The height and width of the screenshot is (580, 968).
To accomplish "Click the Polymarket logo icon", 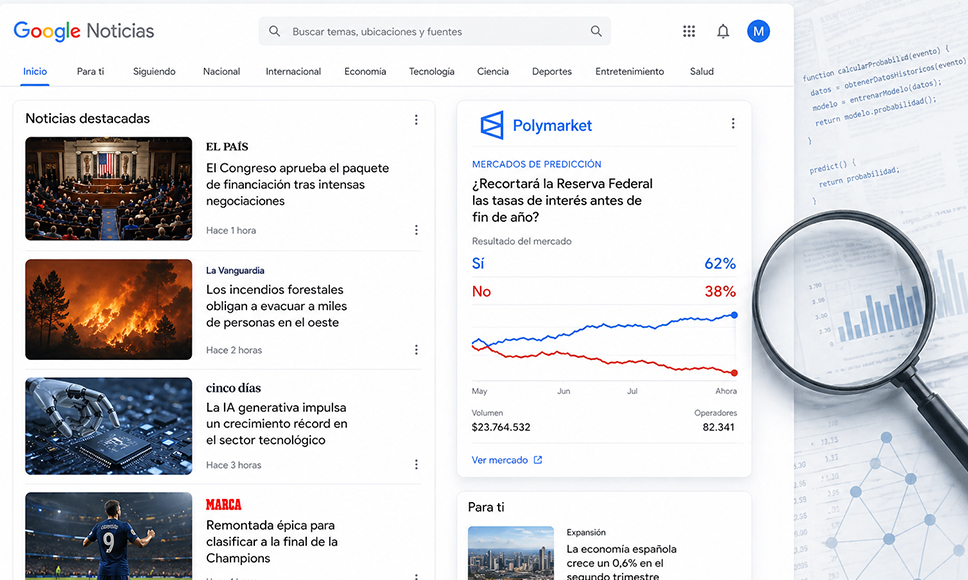I will pyautogui.click(x=492, y=125).
